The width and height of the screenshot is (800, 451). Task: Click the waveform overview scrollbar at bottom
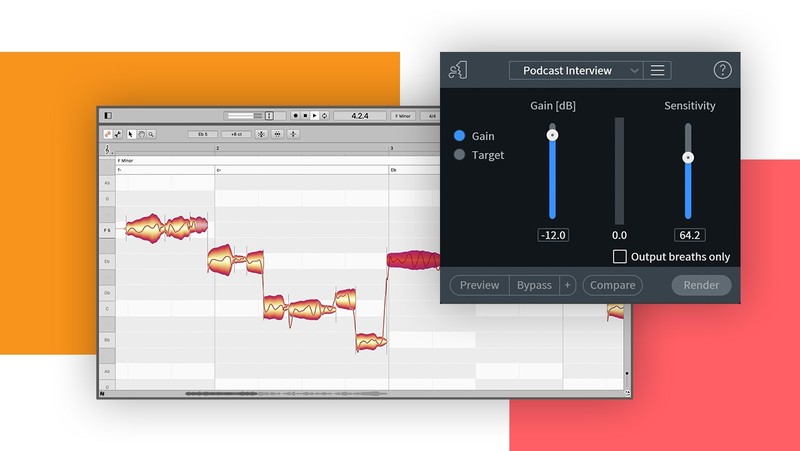point(286,393)
